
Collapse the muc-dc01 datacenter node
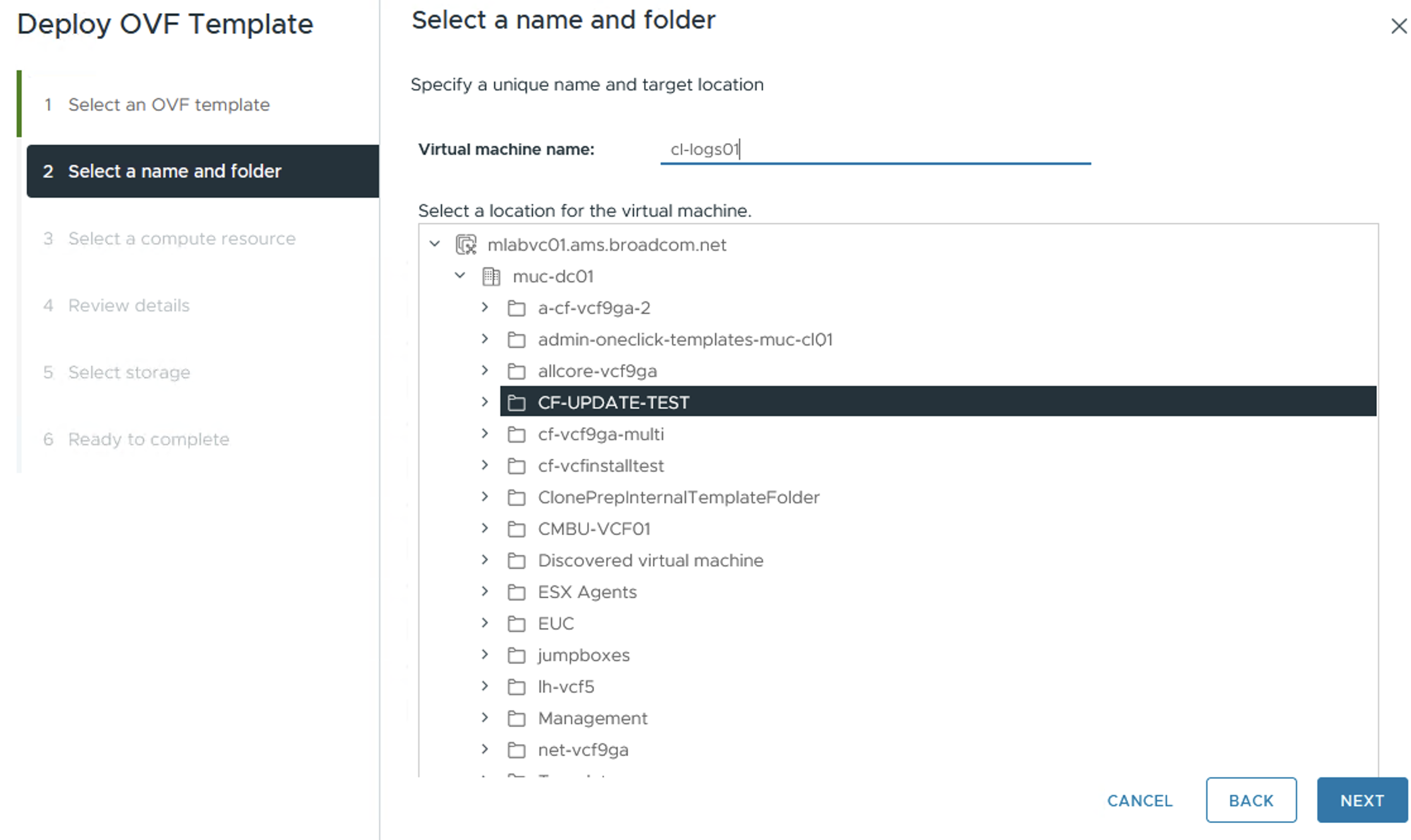pyautogui.click(x=460, y=275)
